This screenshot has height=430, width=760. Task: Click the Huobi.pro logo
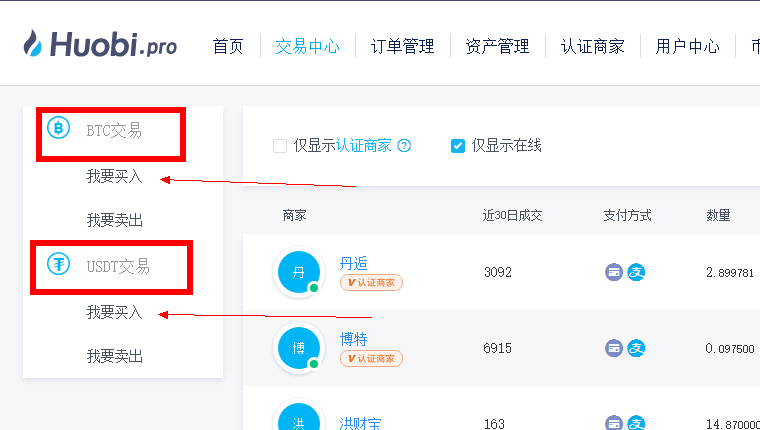(100, 44)
